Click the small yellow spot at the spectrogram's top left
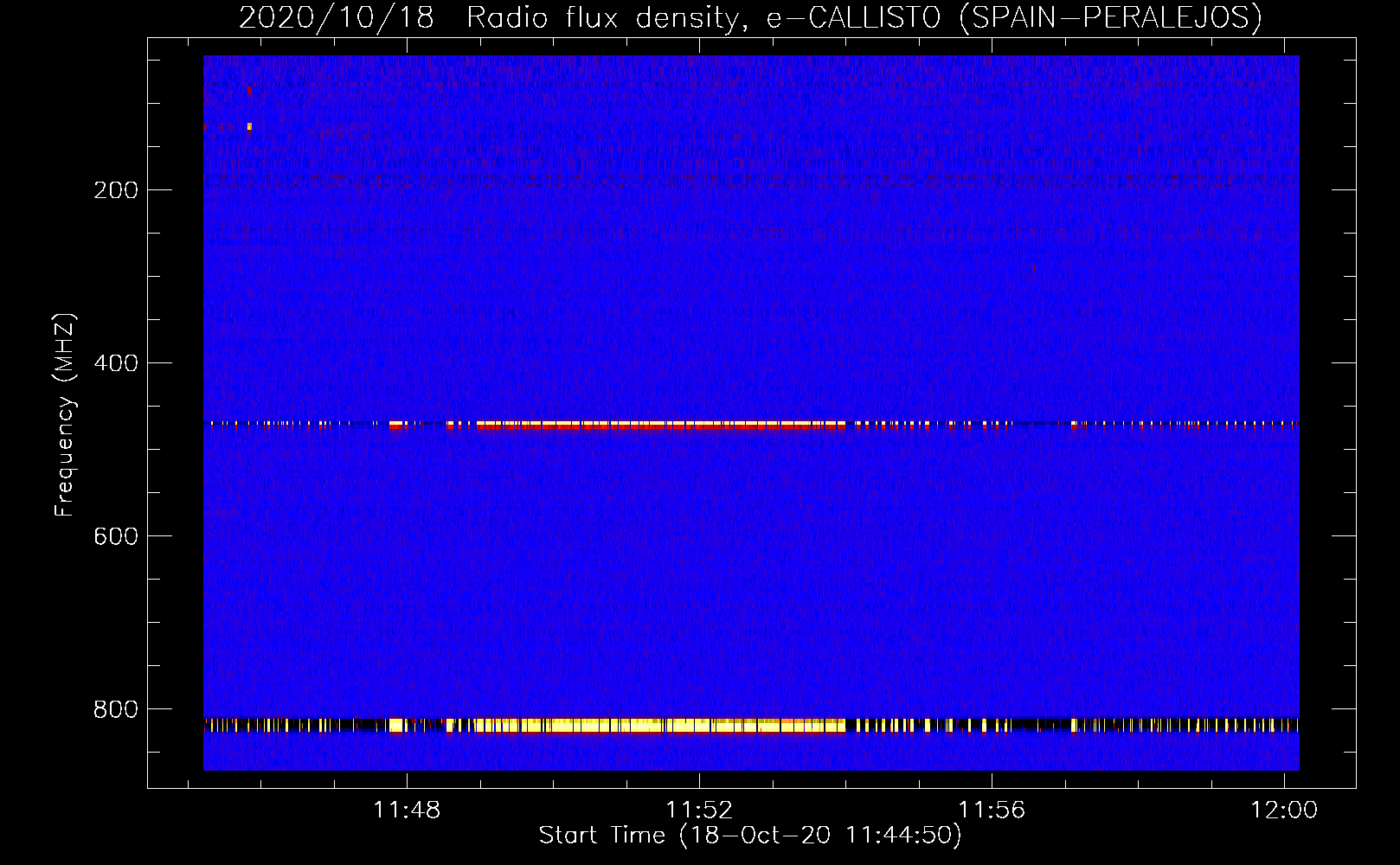This screenshot has width=1400, height=865. pyautogui.click(x=249, y=126)
